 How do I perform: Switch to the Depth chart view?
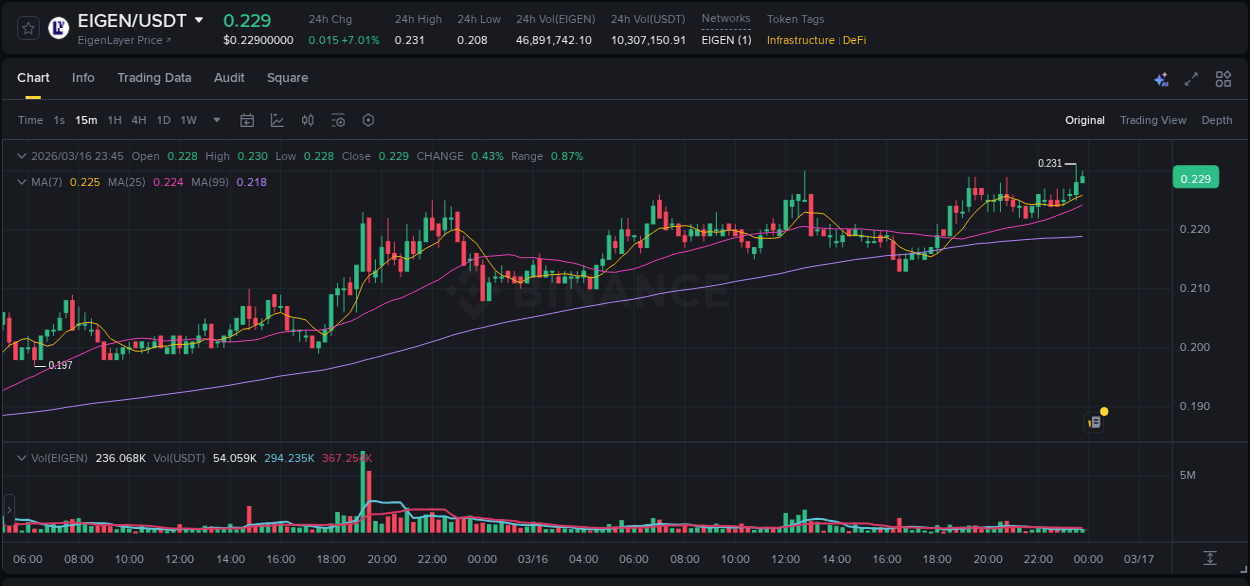pos(1217,120)
